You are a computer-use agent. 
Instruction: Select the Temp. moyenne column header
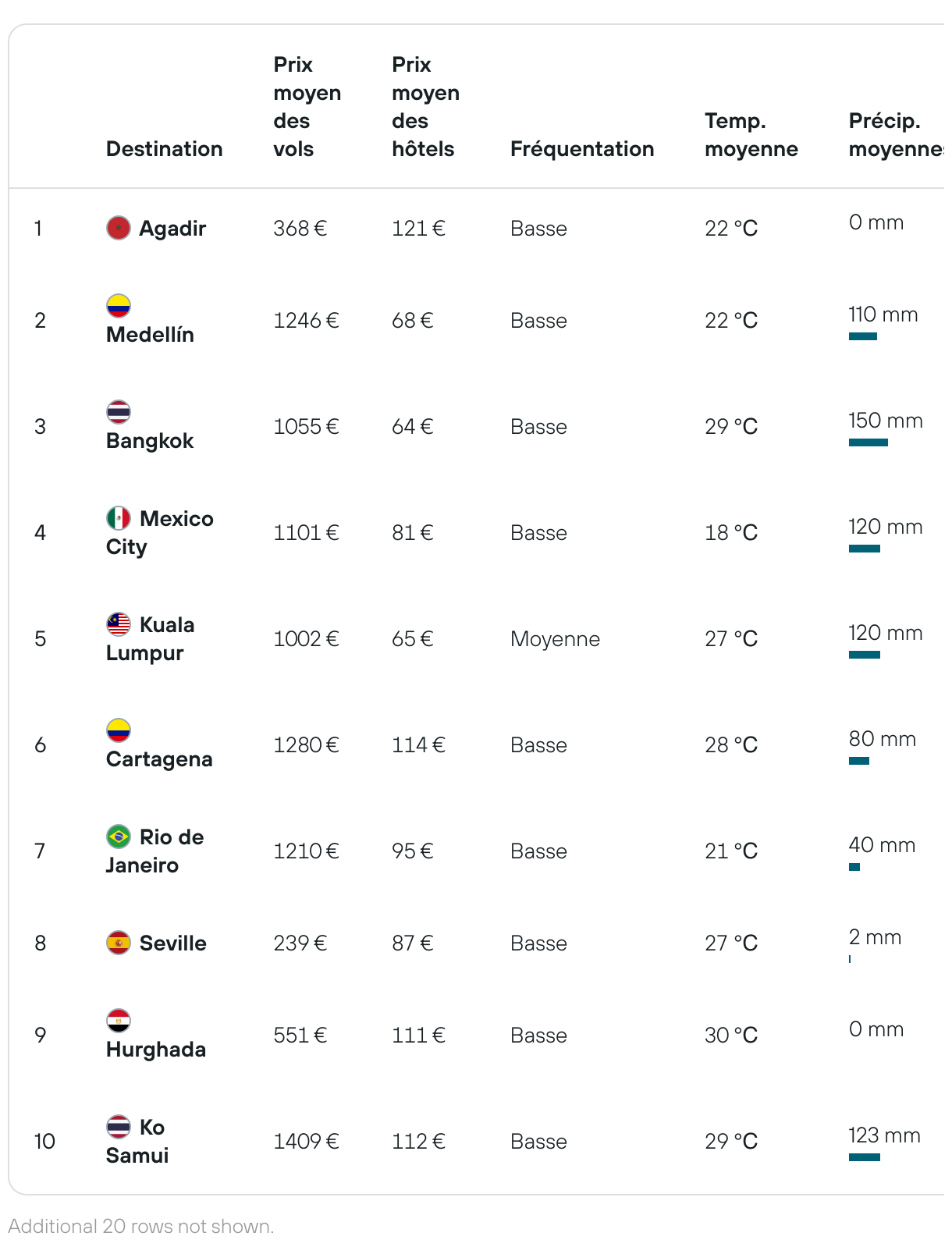coord(751,134)
